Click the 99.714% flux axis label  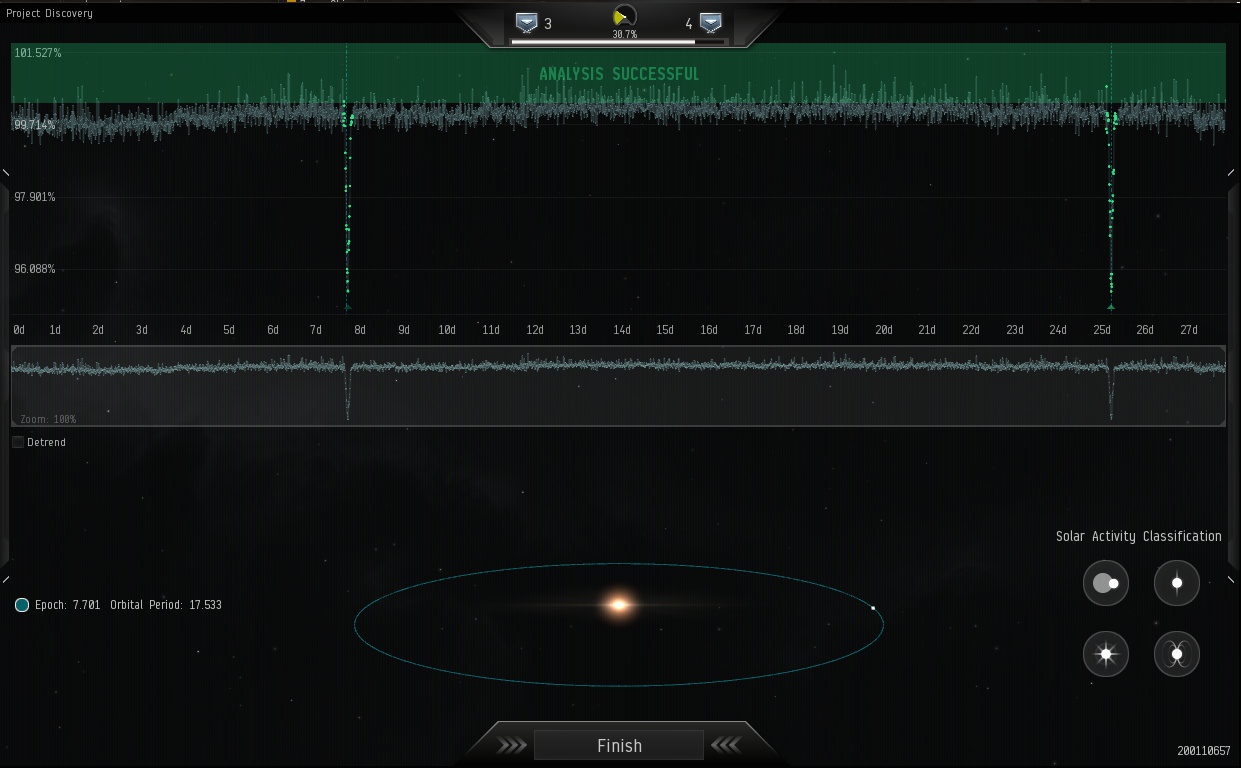(35, 125)
